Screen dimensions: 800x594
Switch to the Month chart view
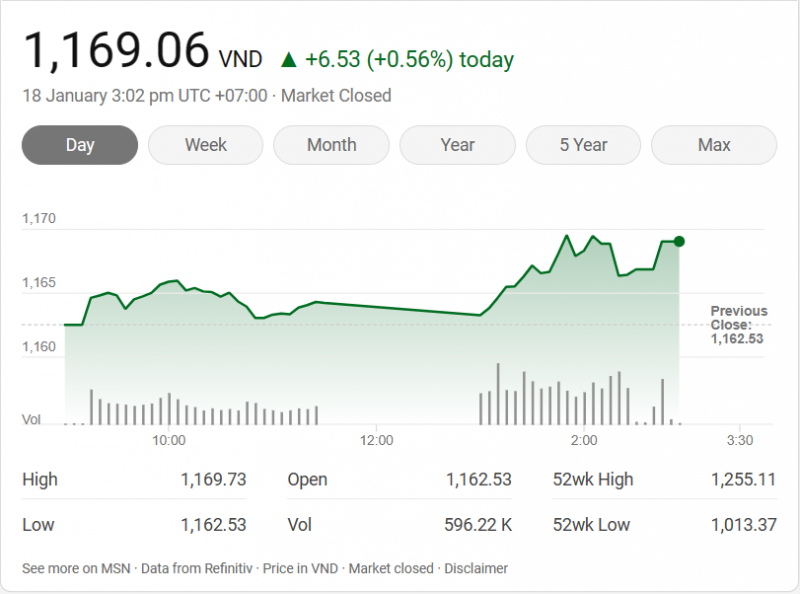332,145
